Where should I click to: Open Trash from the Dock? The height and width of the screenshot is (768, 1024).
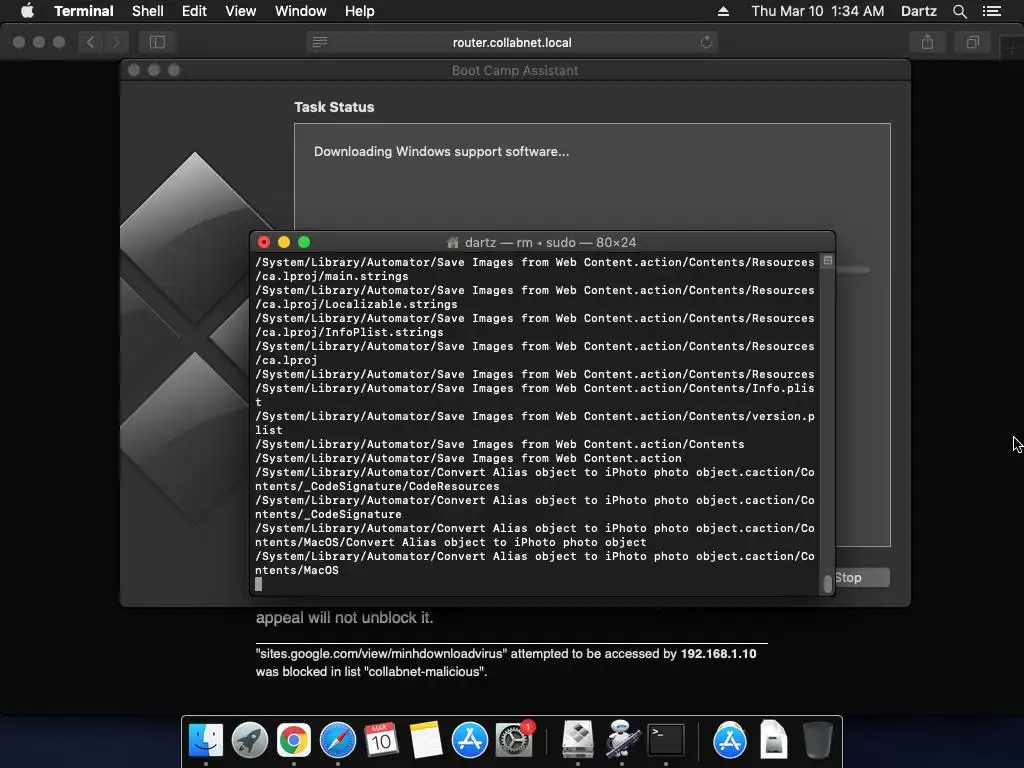tap(817, 741)
